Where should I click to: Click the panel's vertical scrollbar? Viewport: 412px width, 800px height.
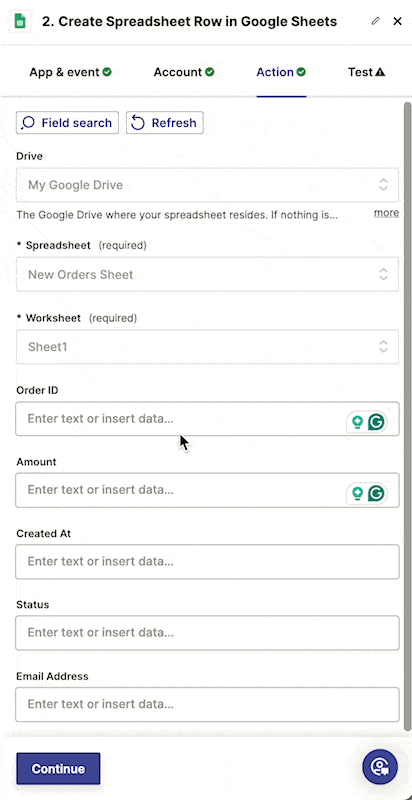pyautogui.click(x=407, y=416)
